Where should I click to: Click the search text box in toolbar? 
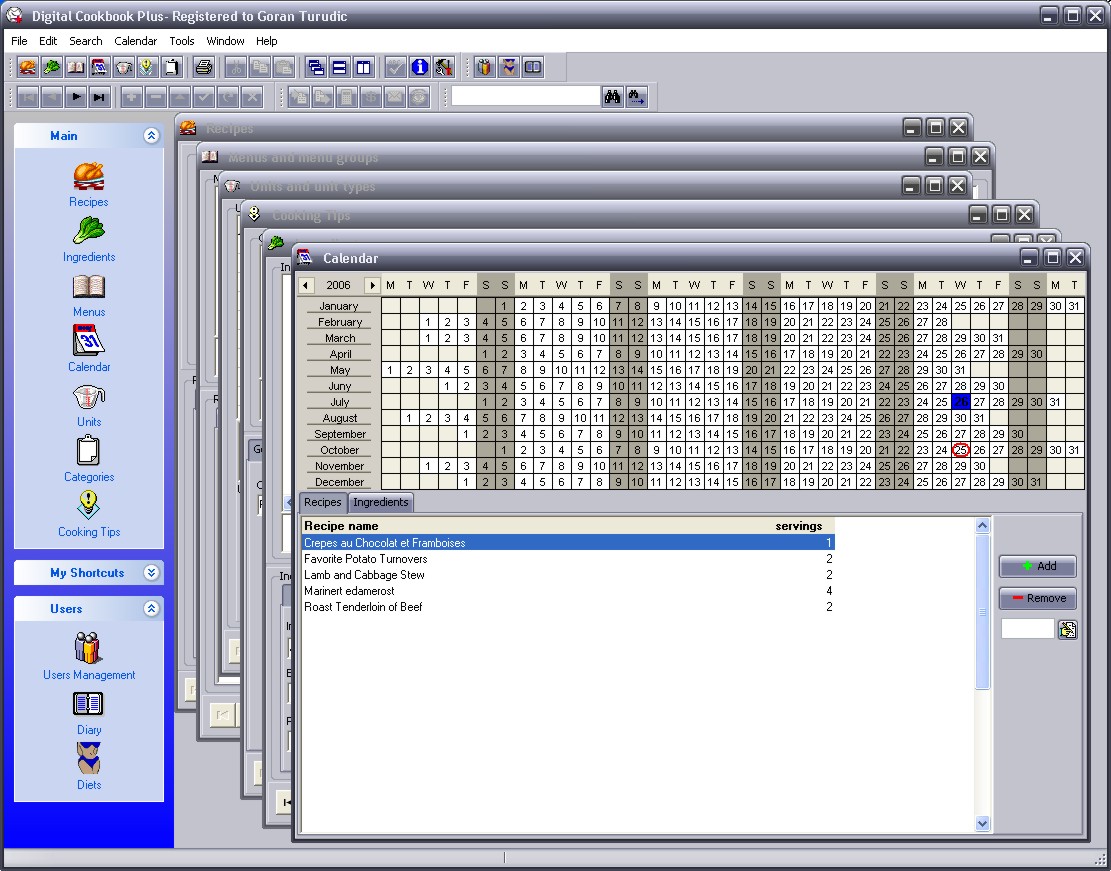coord(526,96)
